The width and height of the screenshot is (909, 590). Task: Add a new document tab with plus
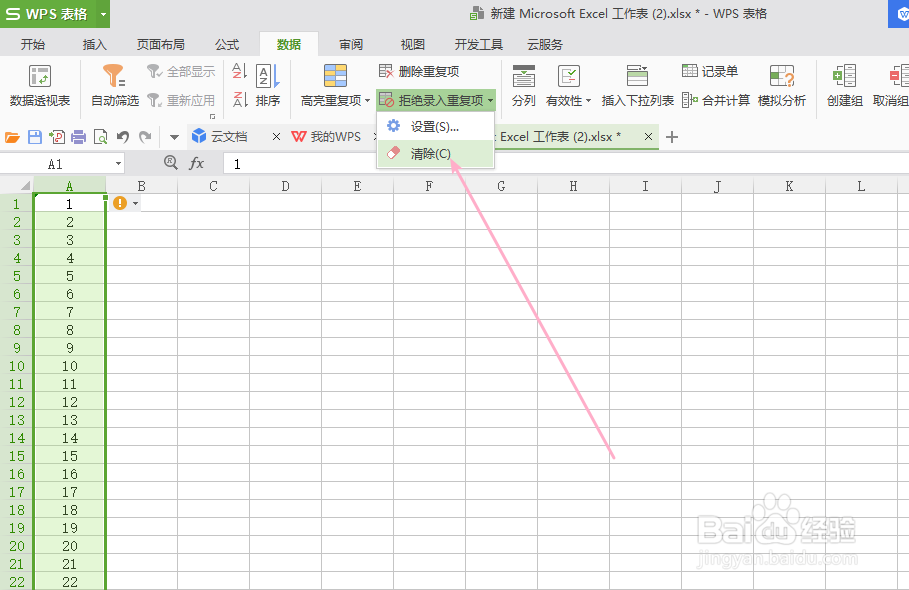coord(672,137)
